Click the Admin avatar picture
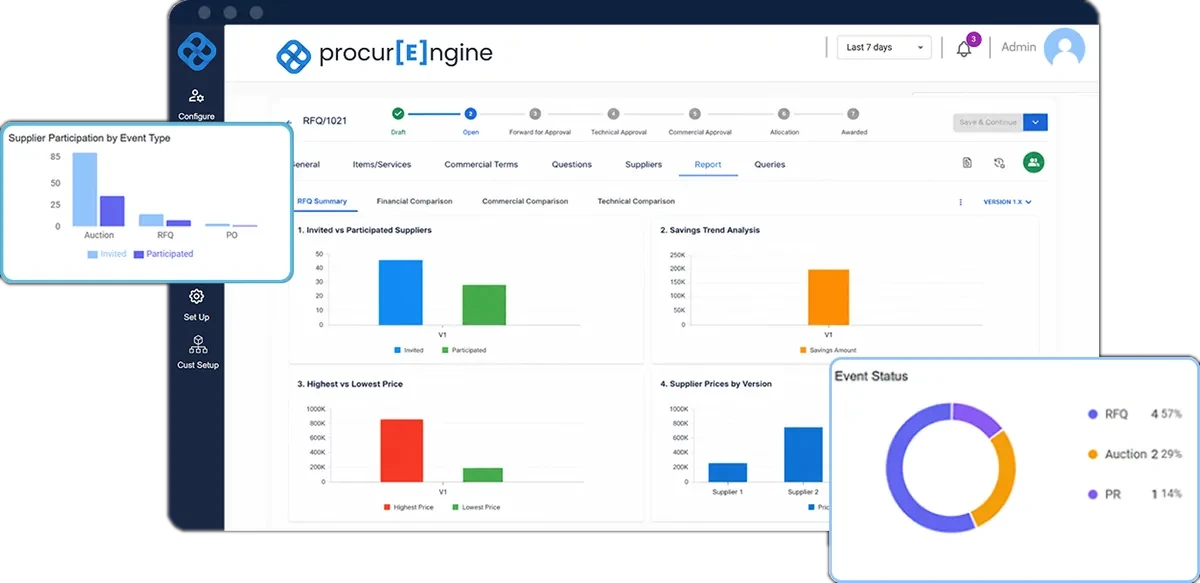The image size is (1200, 583). (1064, 47)
